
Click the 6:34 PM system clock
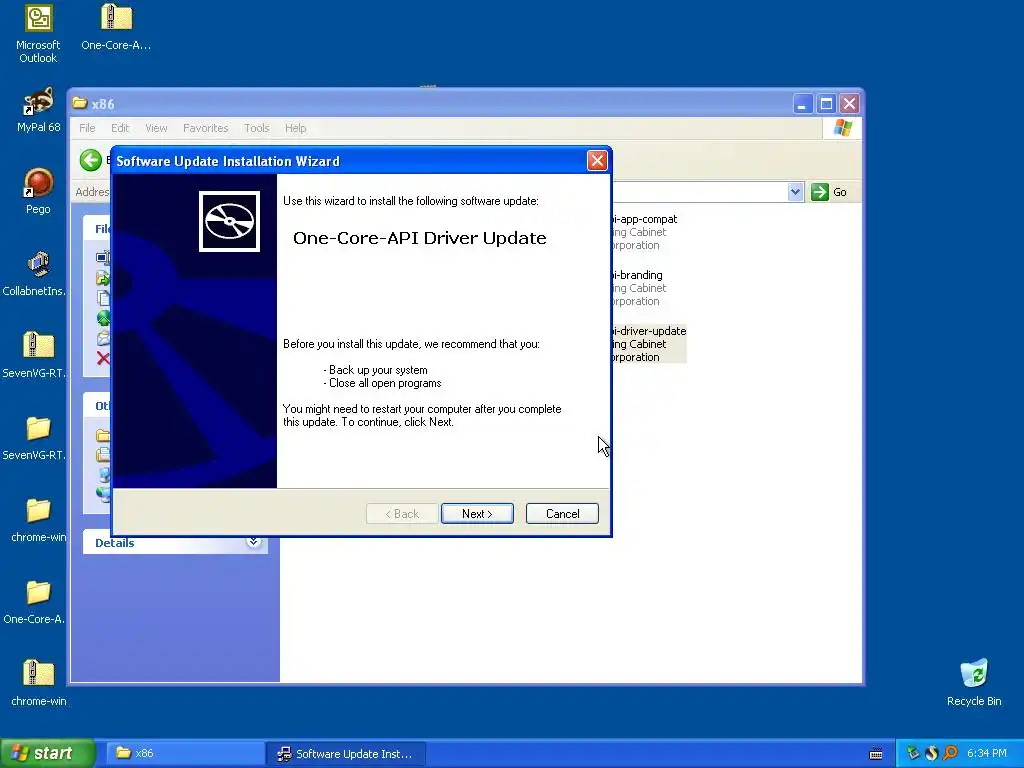point(987,754)
